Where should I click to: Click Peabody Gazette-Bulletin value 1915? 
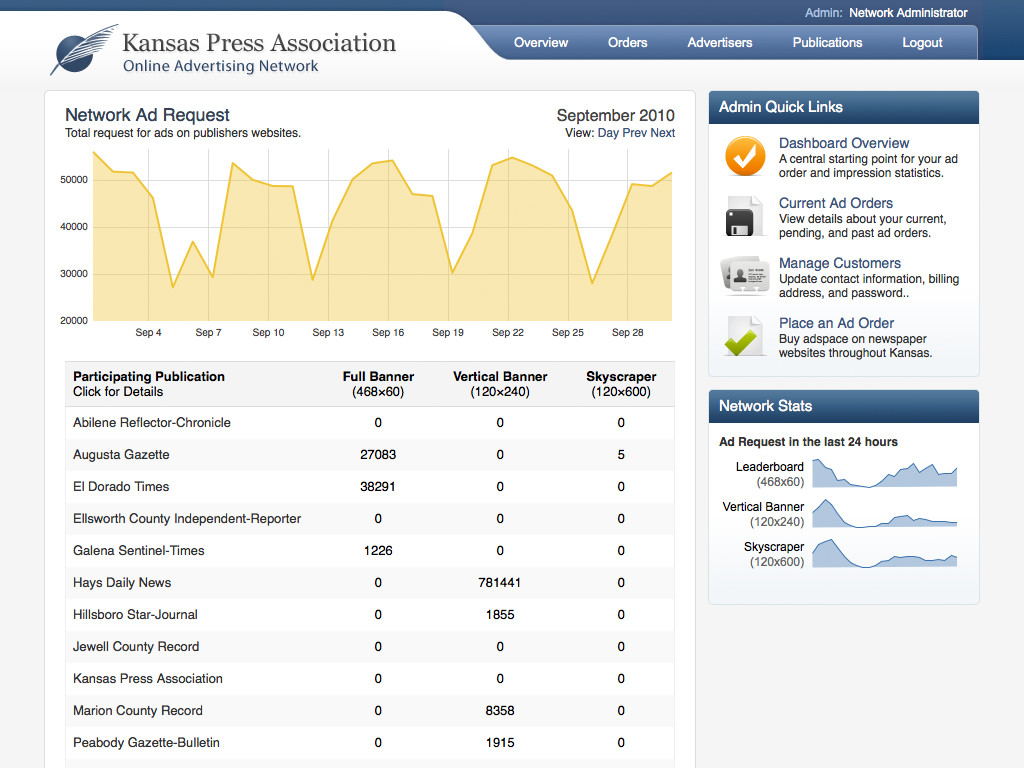pyautogui.click(x=500, y=743)
